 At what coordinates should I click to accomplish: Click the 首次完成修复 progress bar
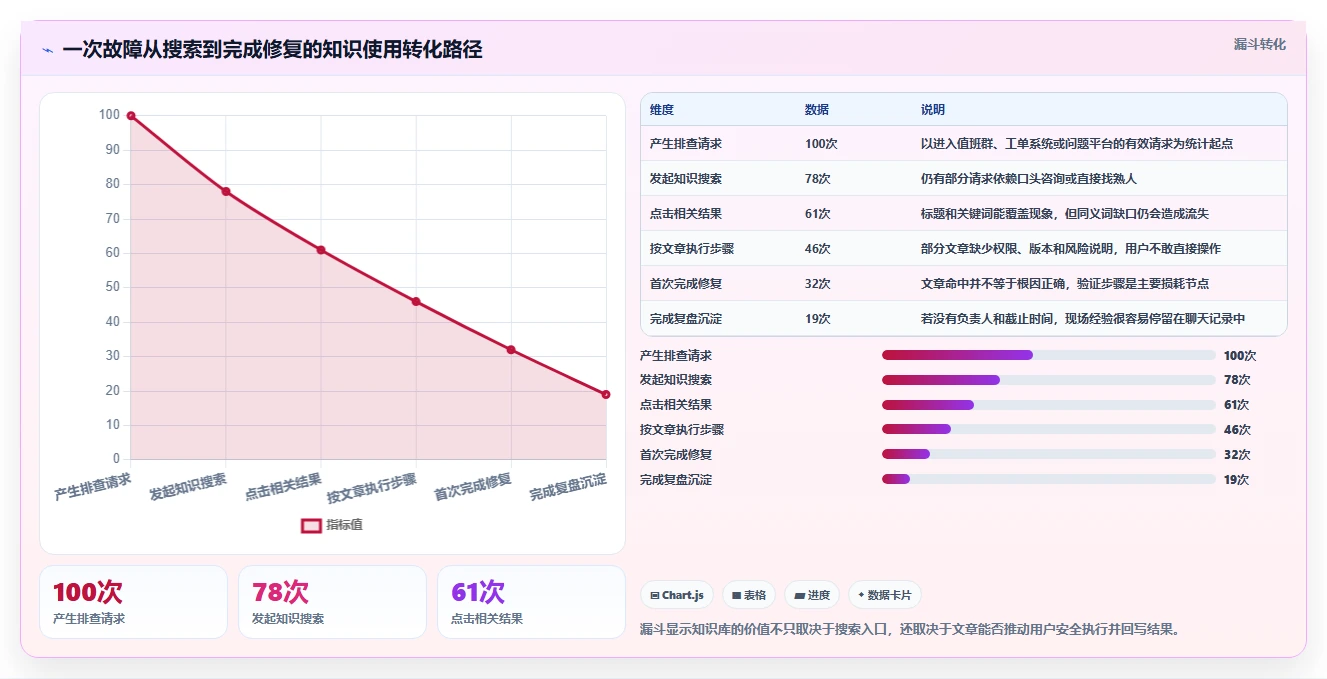pyautogui.click(x=1048, y=454)
